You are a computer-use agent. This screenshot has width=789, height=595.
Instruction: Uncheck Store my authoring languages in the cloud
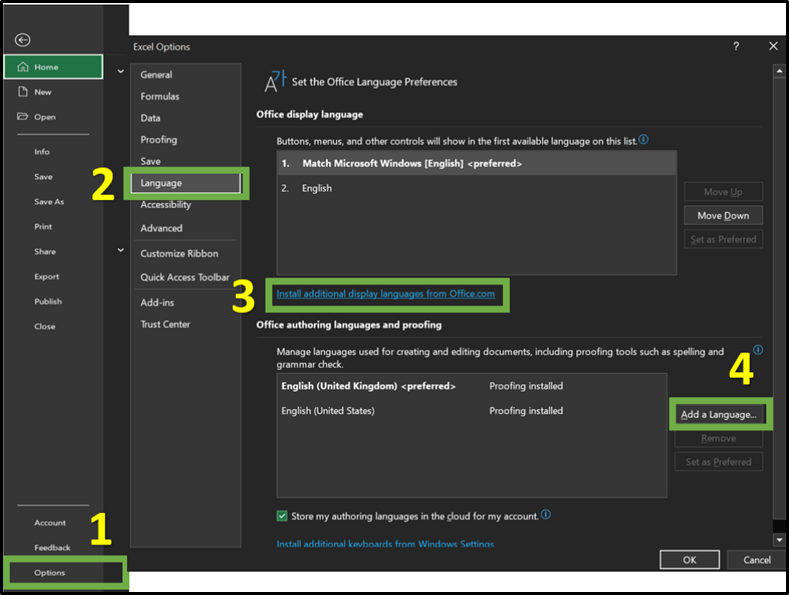282,516
